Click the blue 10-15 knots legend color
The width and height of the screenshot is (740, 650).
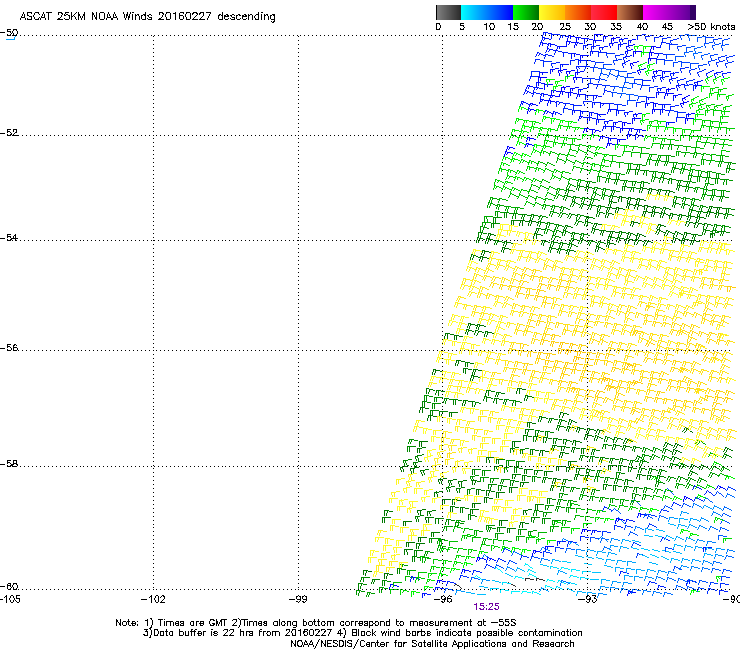pyautogui.click(x=500, y=12)
